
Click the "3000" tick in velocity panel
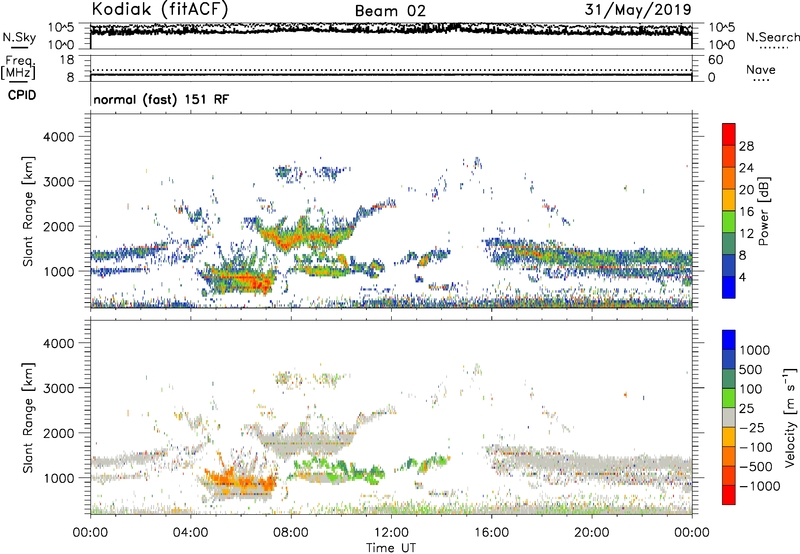tap(58, 388)
